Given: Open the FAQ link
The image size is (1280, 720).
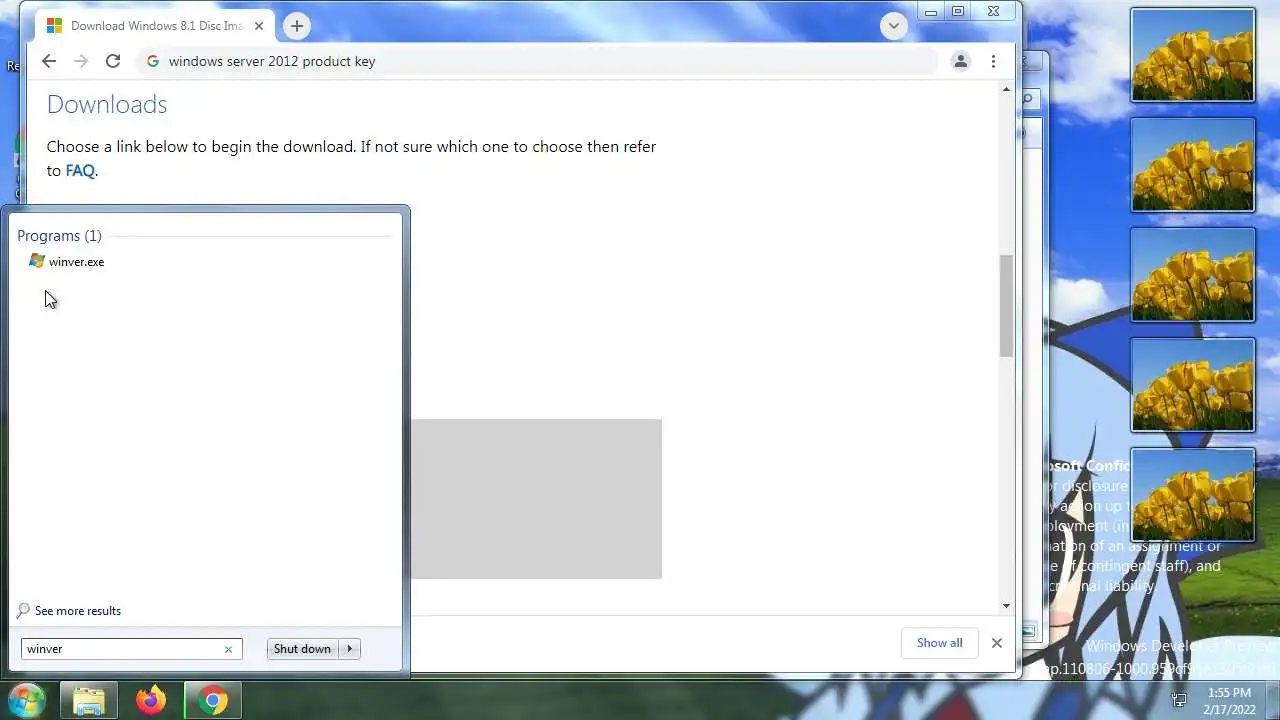Looking at the screenshot, I should tap(80, 170).
